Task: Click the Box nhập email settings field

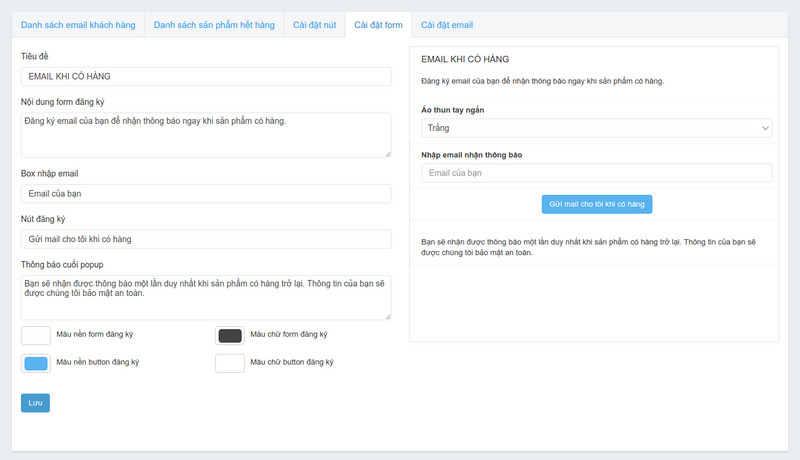Action: [x=205, y=194]
